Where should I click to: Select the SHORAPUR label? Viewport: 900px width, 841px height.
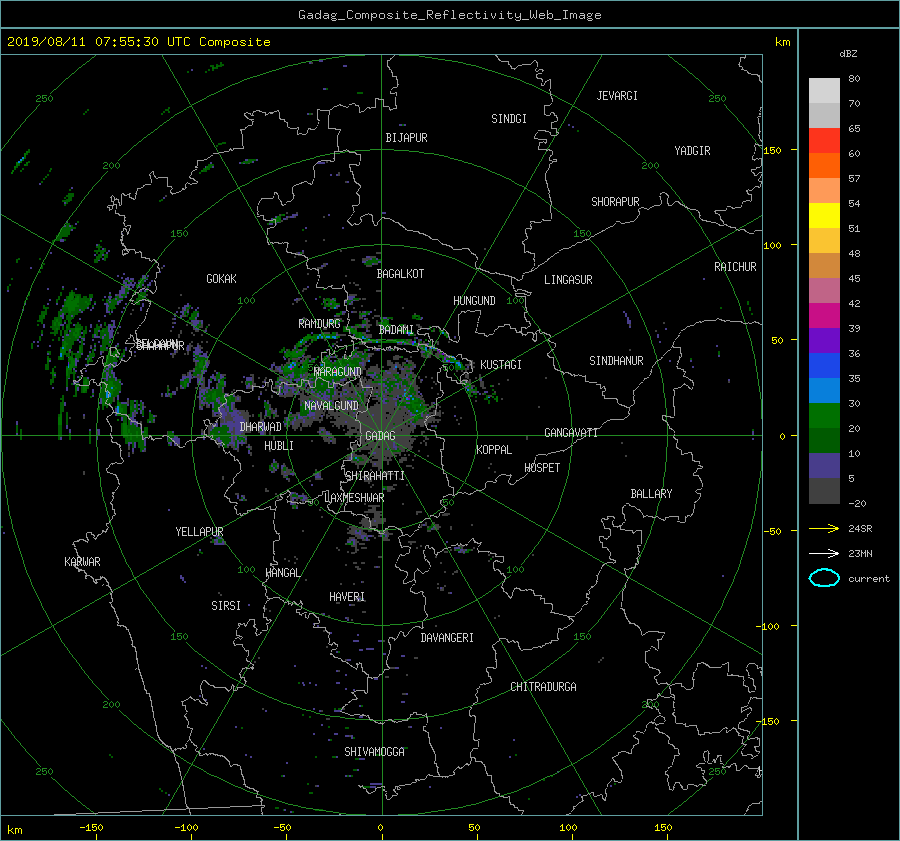coord(615,202)
